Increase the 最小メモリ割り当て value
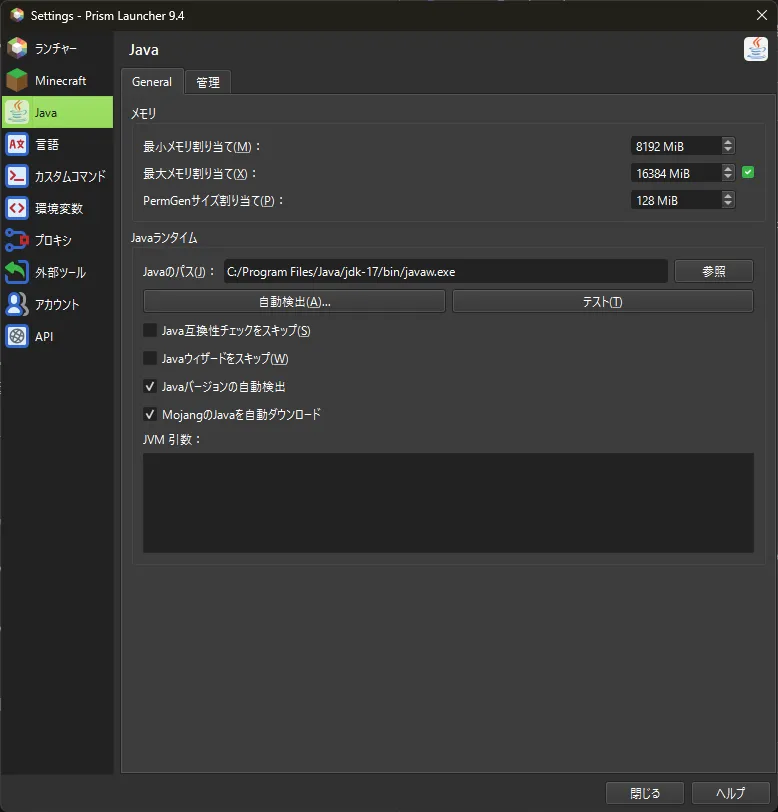The height and width of the screenshot is (812, 778). click(728, 141)
